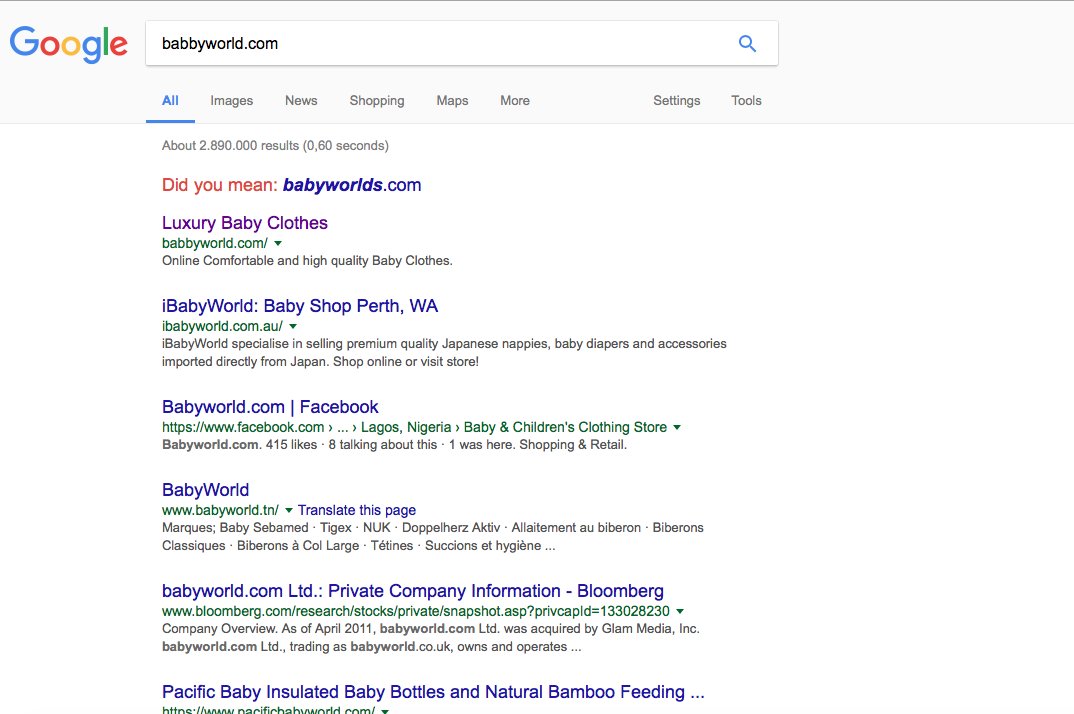The width and height of the screenshot is (1074, 714).
Task: Switch to the Images tab
Action: tap(232, 101)
